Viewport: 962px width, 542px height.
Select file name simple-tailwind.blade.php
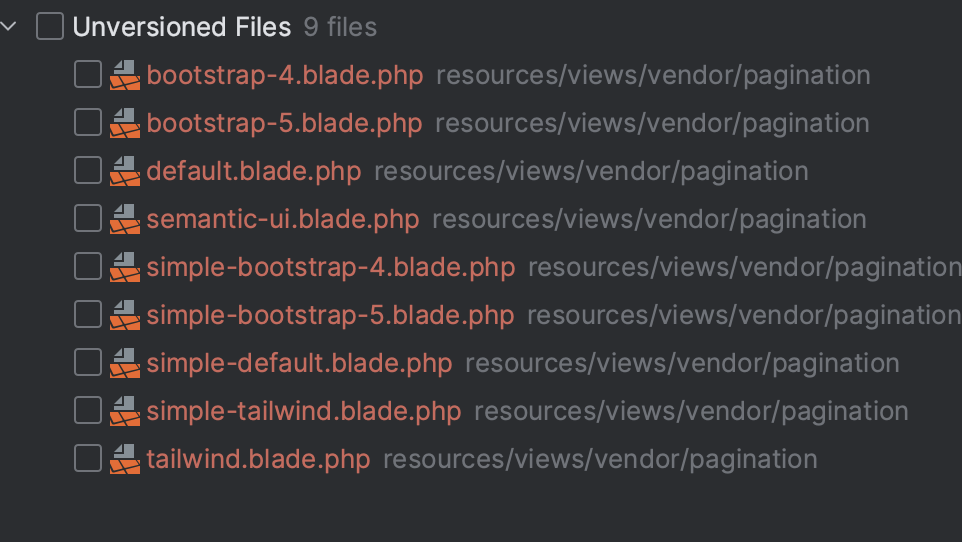coord(304,411)
